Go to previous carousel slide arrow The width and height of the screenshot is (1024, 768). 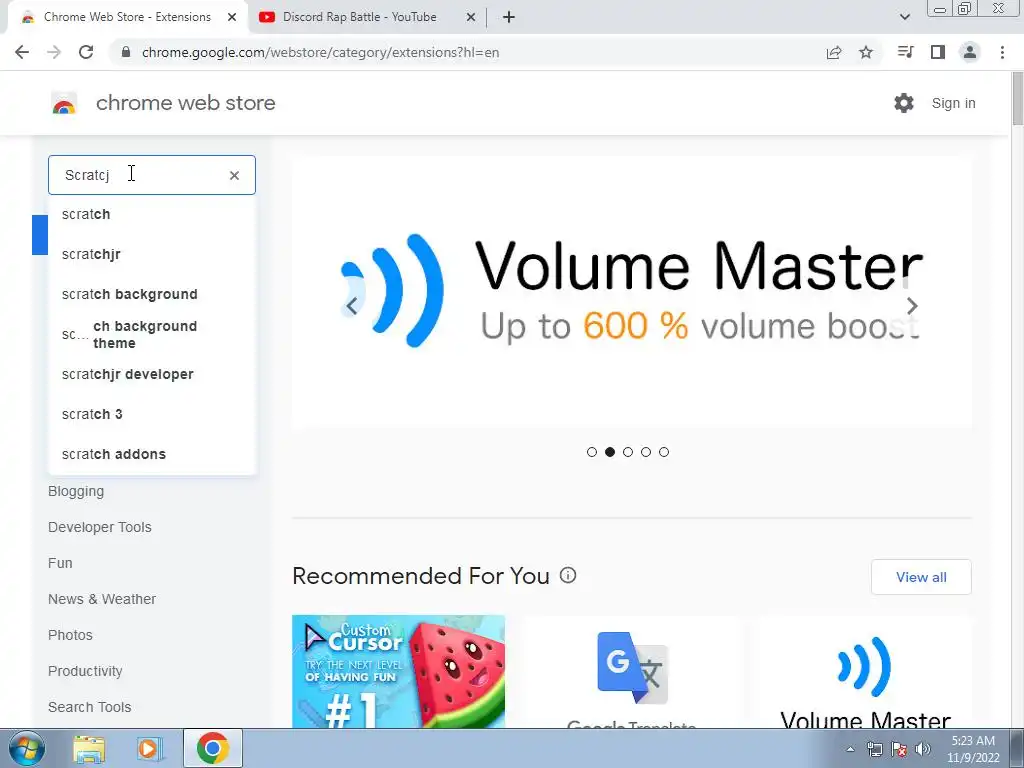pyautogui.click(x=351, y=306)
